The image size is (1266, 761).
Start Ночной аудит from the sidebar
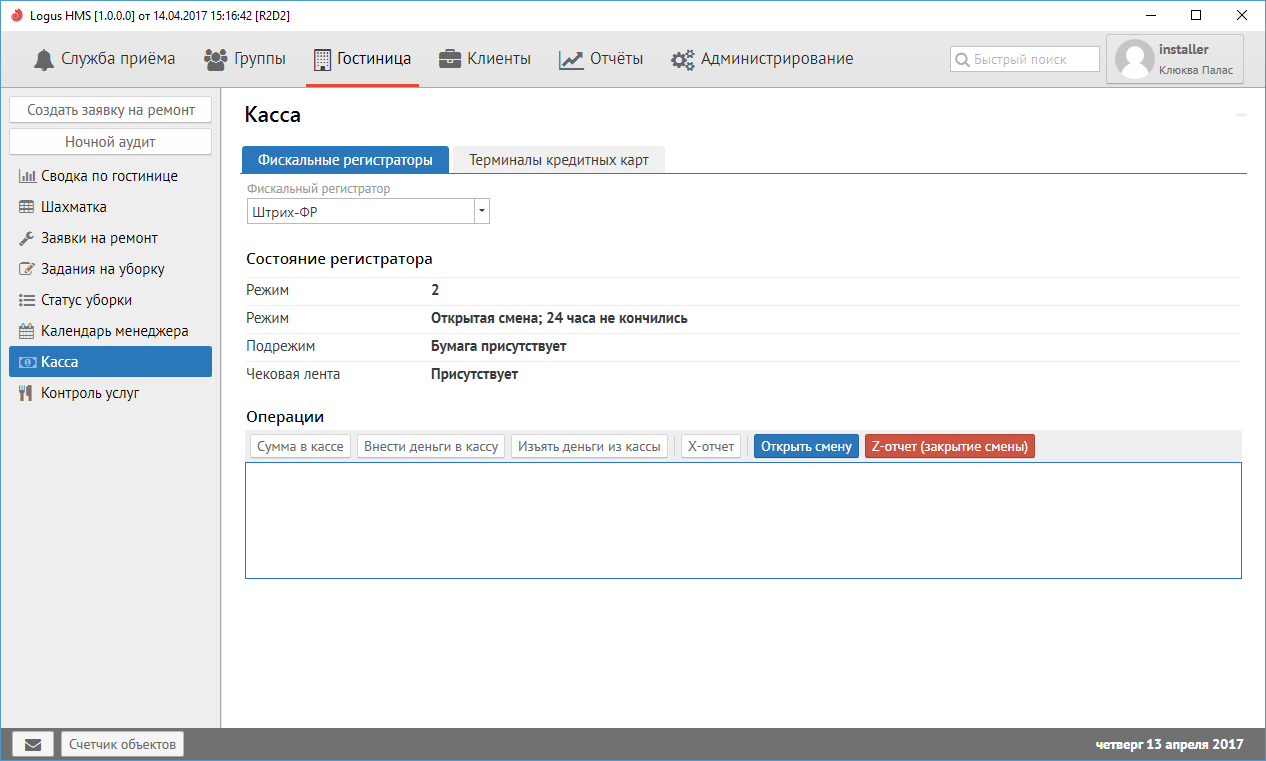tap(110, 142)
